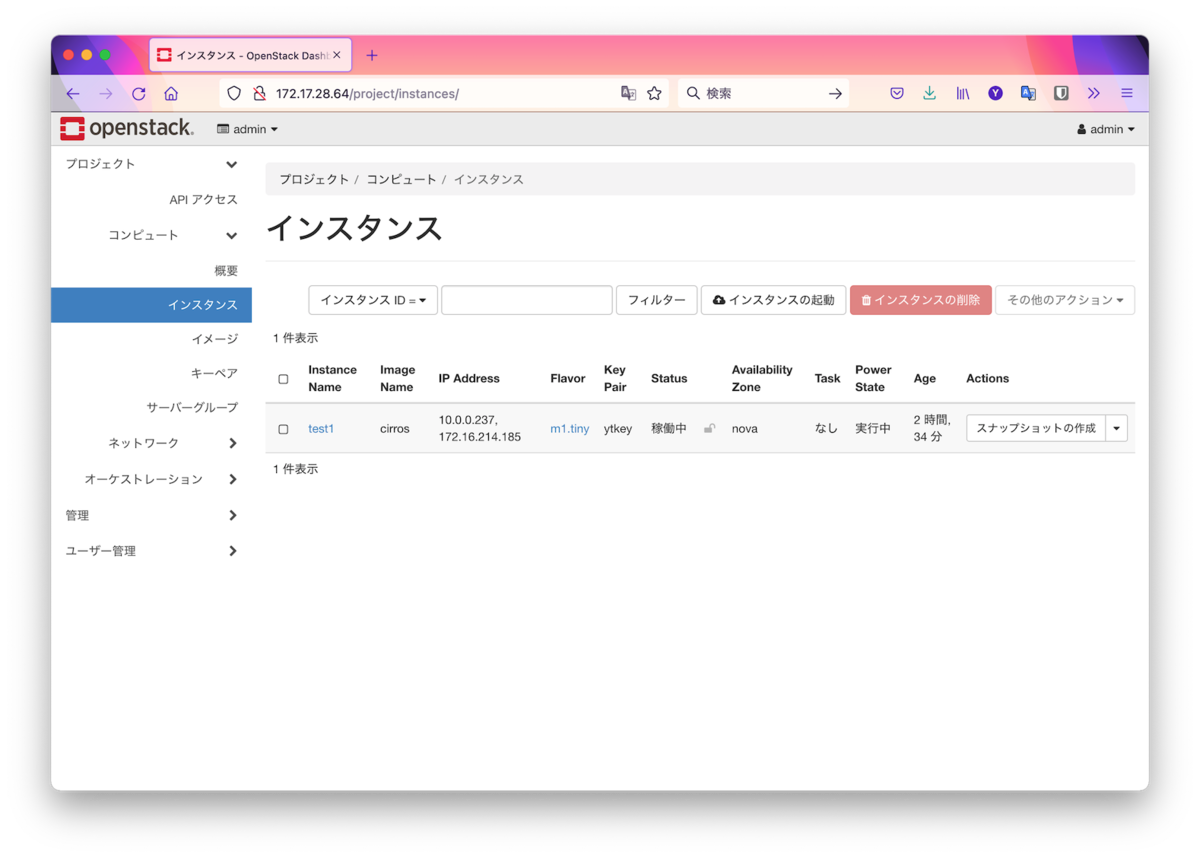Viewport: 1200px width, 858px height.
Task: Click インスタンスの削除 button
Action: point(920,300)
